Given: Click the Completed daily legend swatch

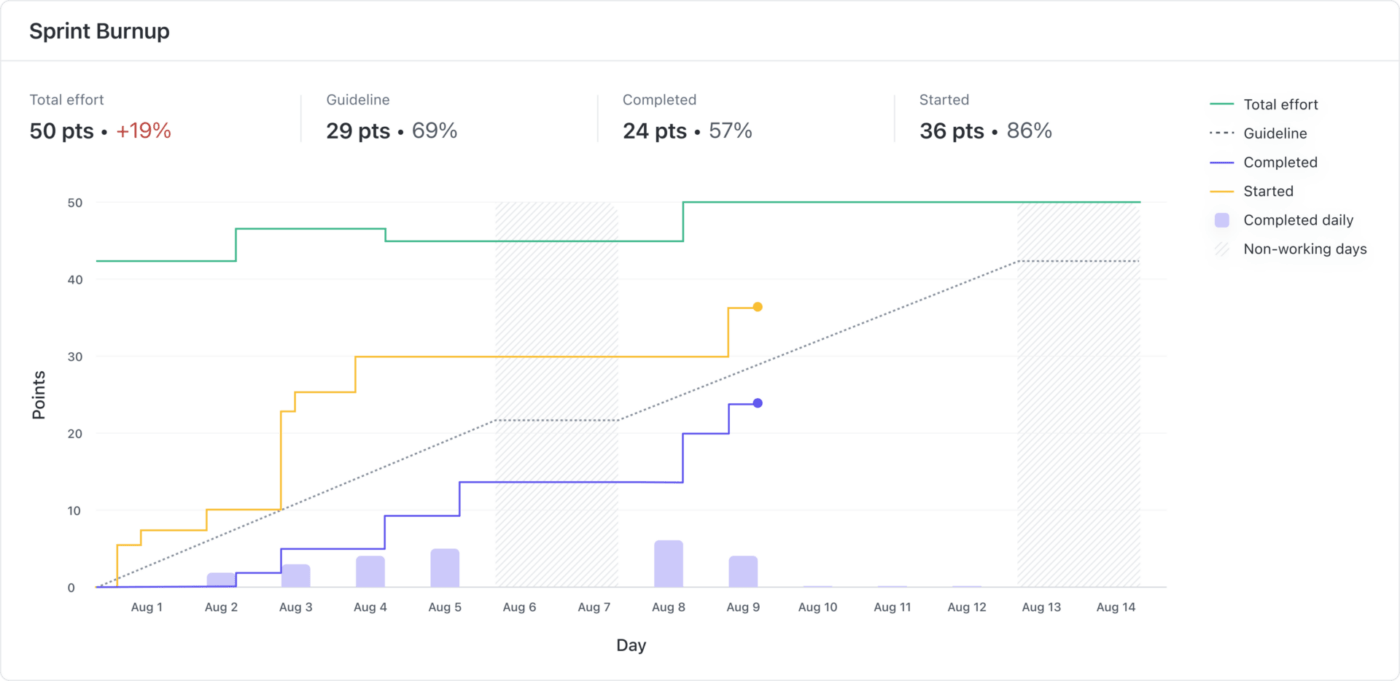Looking at the screenshot, I should 1222,220.
